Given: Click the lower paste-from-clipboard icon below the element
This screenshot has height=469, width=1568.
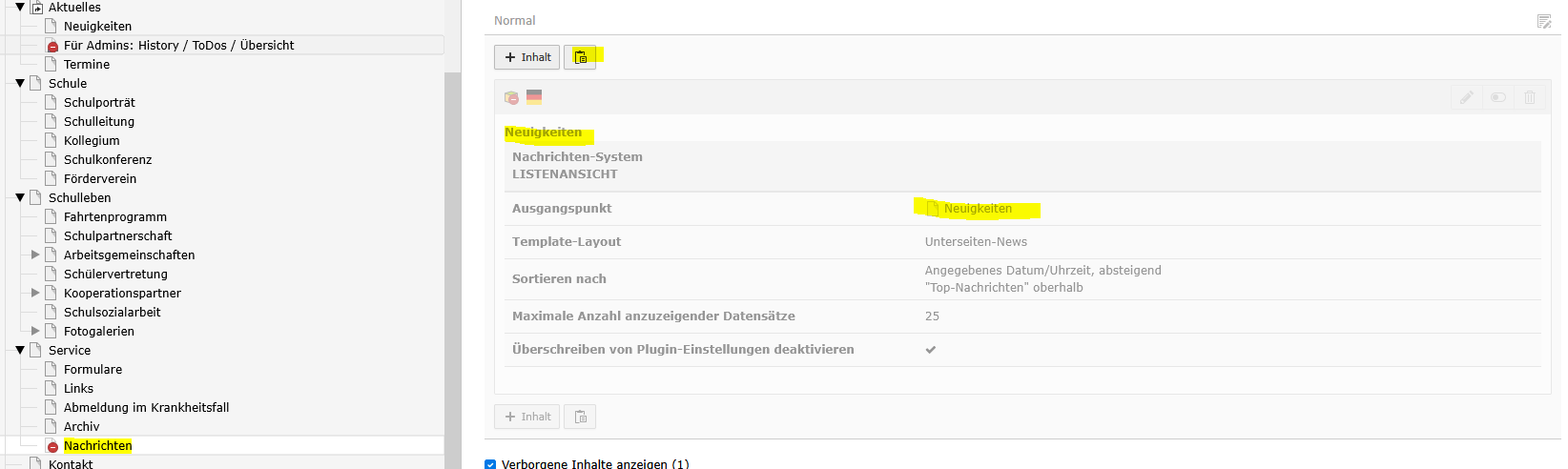Looking at the screenshot, I should [x=580, y=417].
